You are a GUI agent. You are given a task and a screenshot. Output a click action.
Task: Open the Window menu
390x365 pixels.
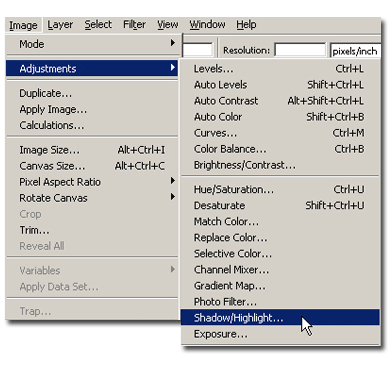click(207, 25)
